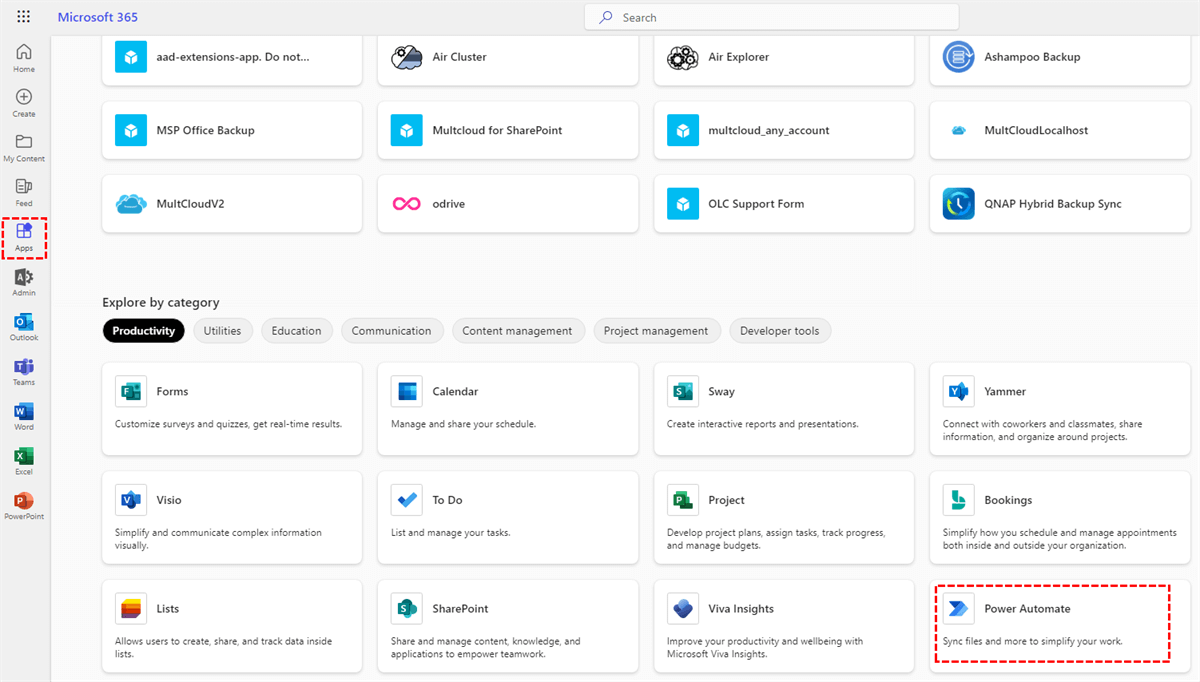Click the odrive infinity icon

[x=407, y=204]
